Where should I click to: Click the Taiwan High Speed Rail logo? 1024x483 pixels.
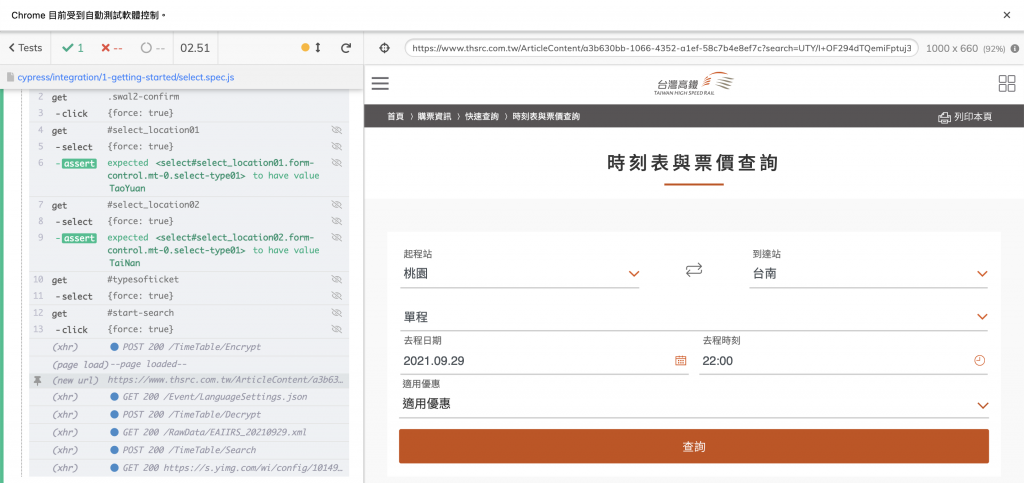click(x=694, y=84)
